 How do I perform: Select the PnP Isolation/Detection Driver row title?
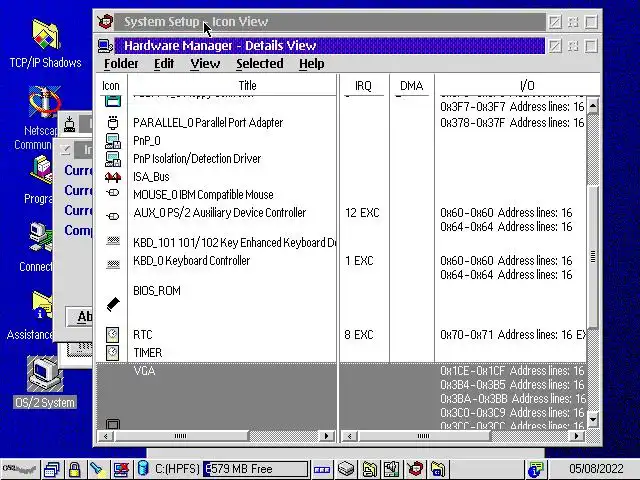point(197,159)
